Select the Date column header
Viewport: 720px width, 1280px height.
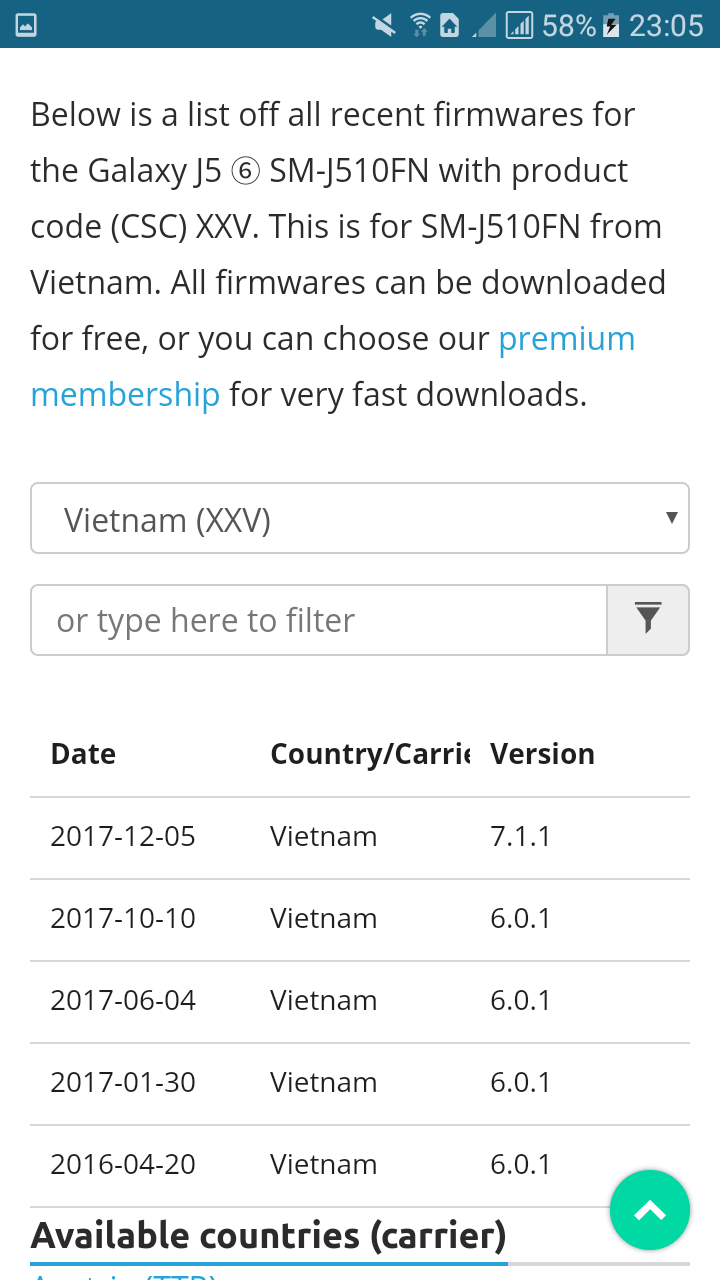83,754
